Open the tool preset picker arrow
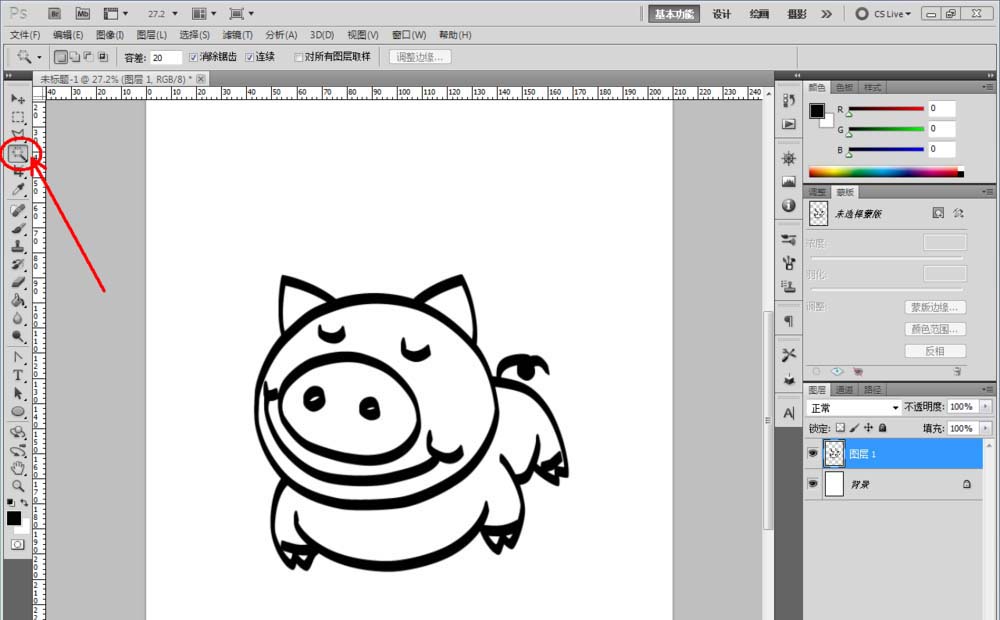This screenshot has height=620, width=1000. 39,57
